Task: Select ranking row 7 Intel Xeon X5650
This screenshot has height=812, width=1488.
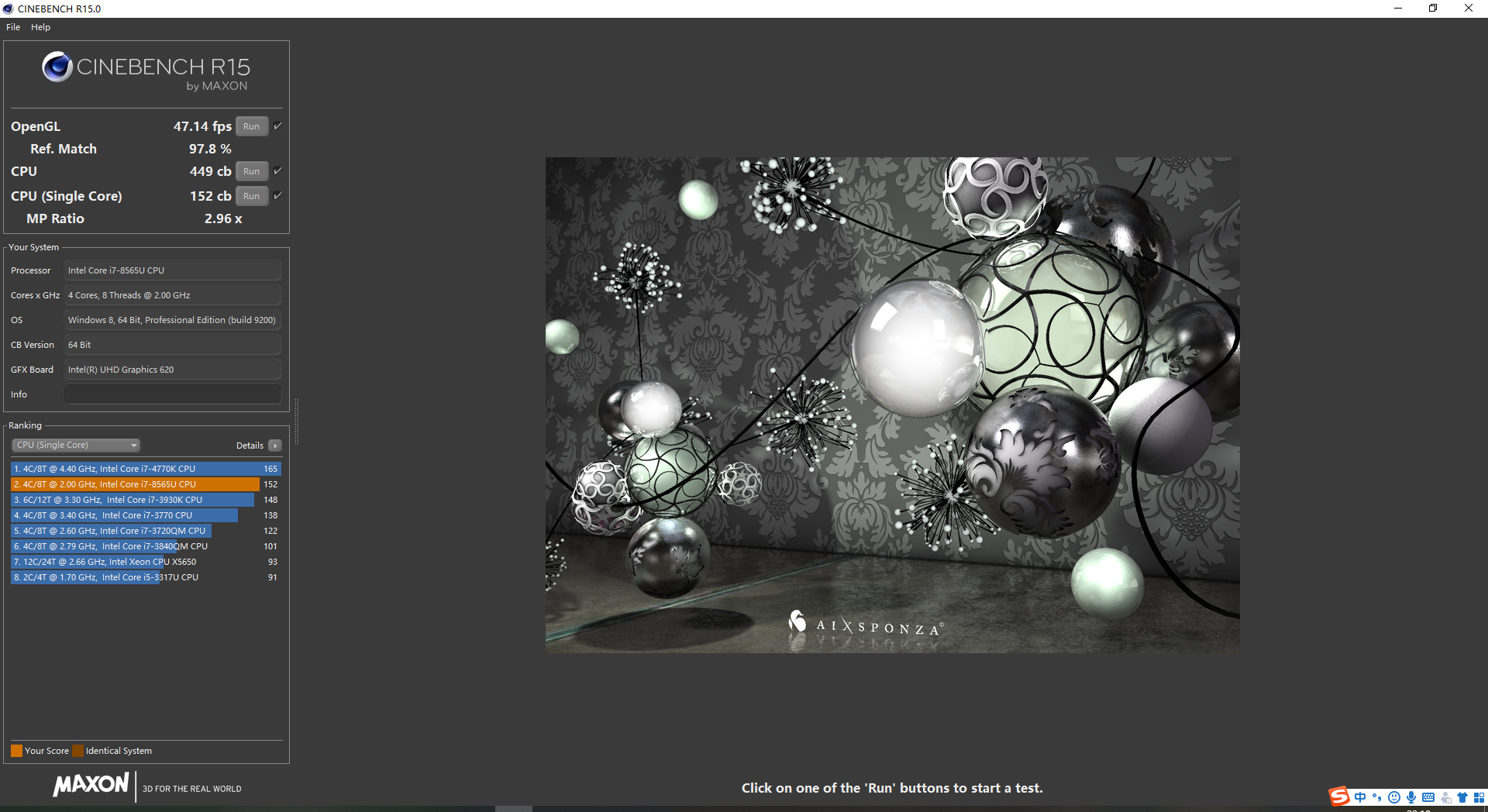Action: coord(146,562)
